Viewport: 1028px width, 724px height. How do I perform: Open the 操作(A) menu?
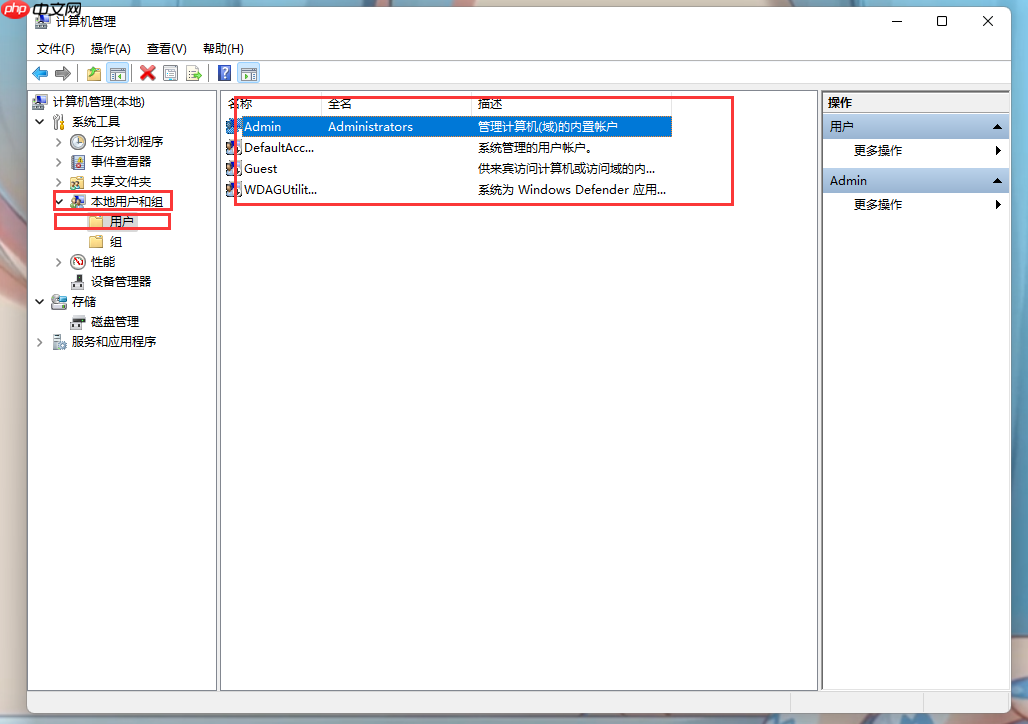tap(110, 48)
